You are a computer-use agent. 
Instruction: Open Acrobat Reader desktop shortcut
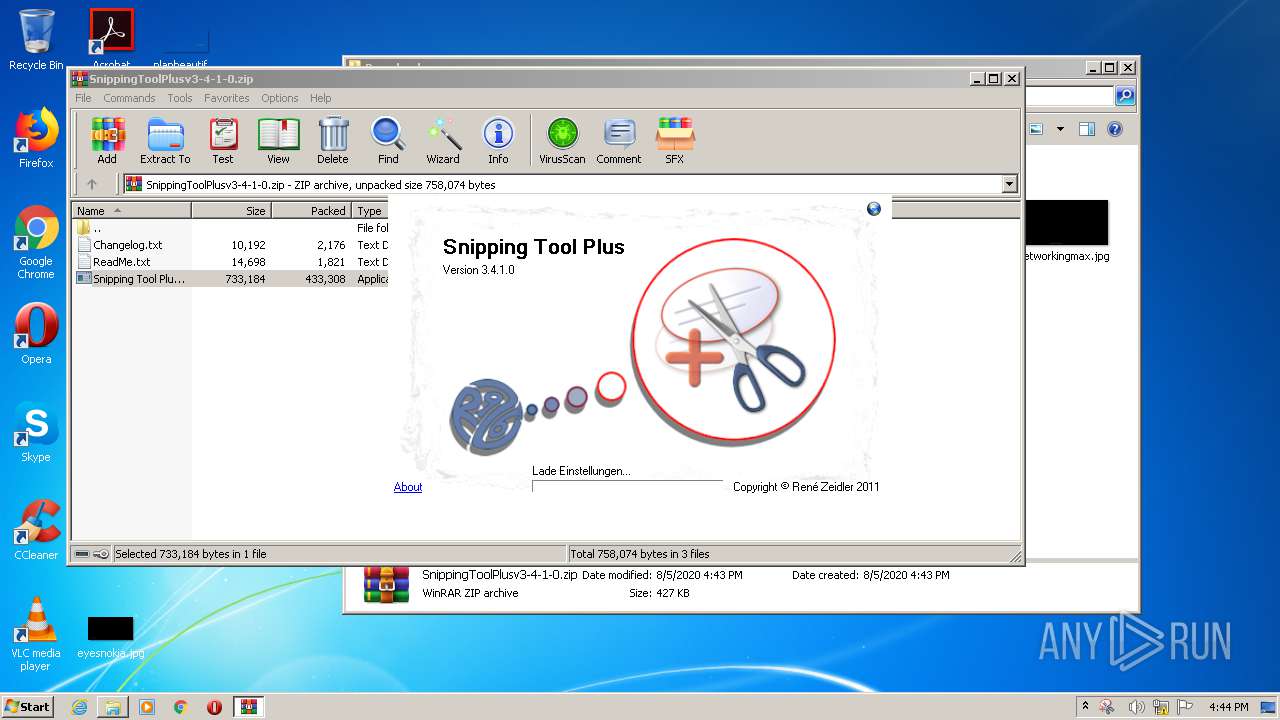111,38
